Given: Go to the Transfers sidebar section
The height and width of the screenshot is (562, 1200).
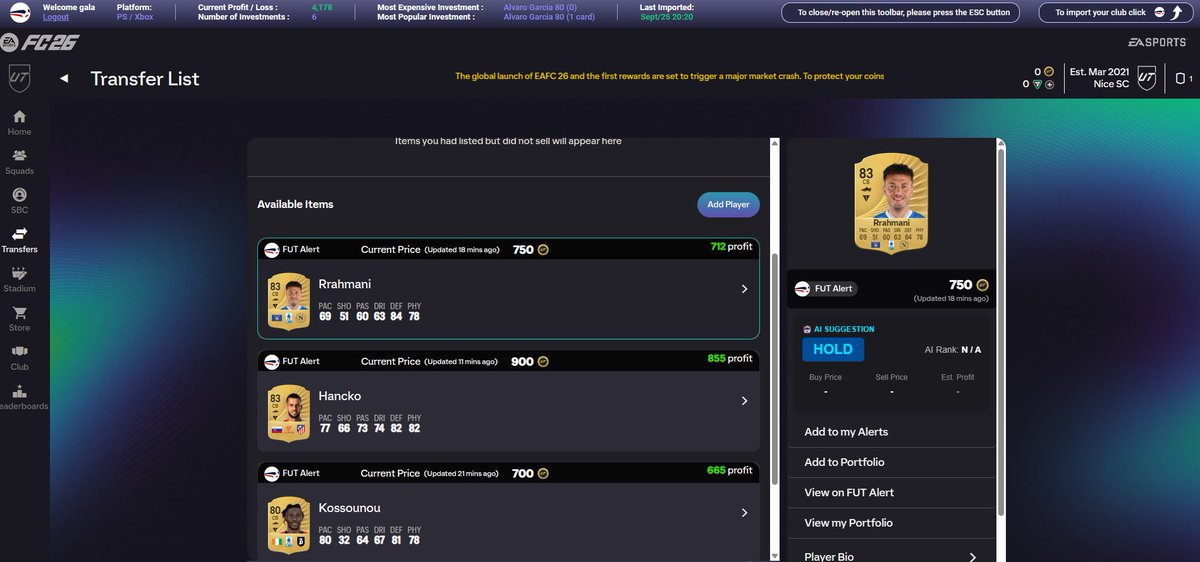Looking at the screenshot, I should coord(20,240).
